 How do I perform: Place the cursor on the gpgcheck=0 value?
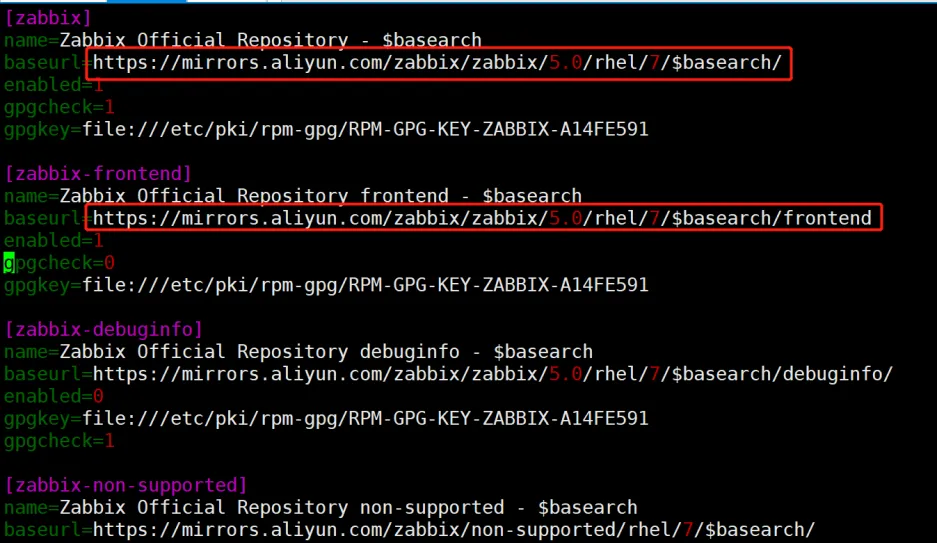click(x=109, y=263)
